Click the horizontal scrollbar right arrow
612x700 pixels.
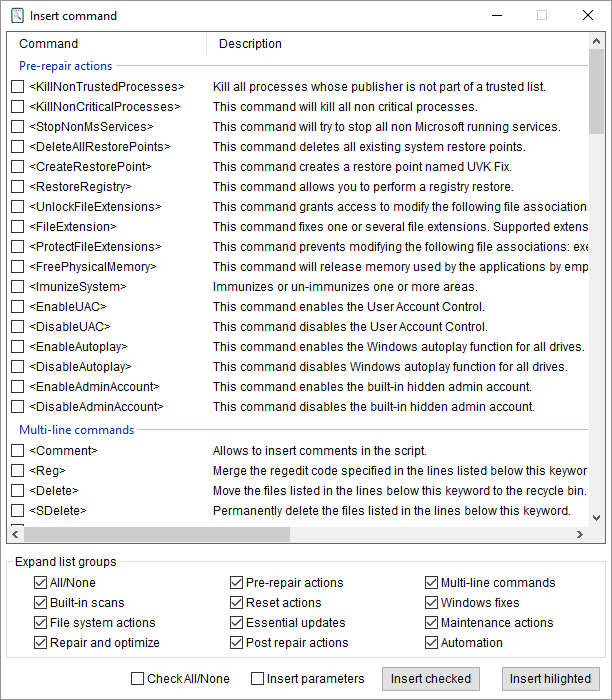tap(580, 534)
